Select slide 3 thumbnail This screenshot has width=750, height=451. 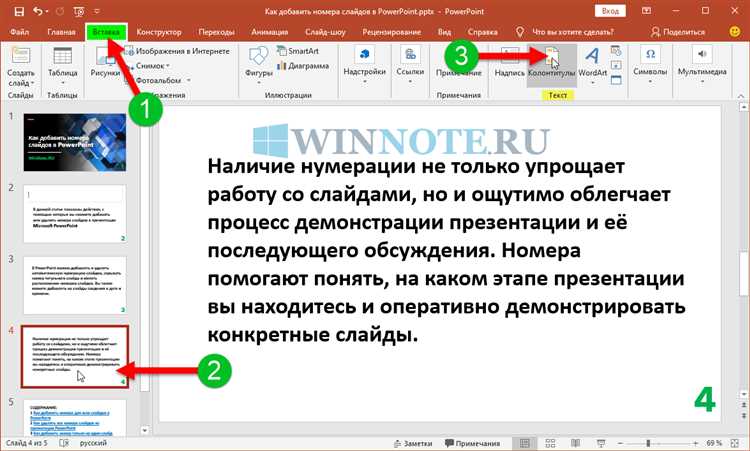click(x=75, y=285)
